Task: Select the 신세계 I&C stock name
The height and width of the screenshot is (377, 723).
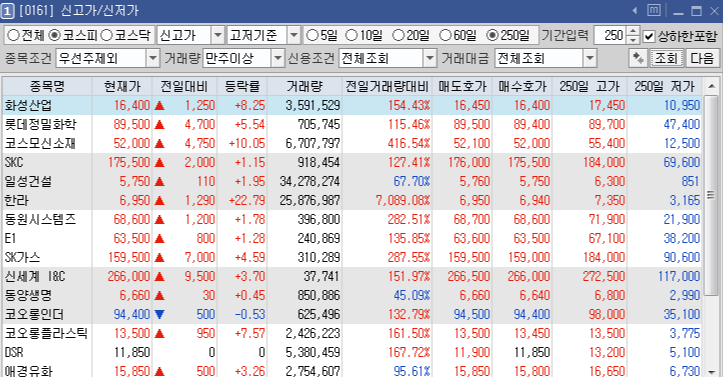Action: pyautogui.click(x=35, y=276)
